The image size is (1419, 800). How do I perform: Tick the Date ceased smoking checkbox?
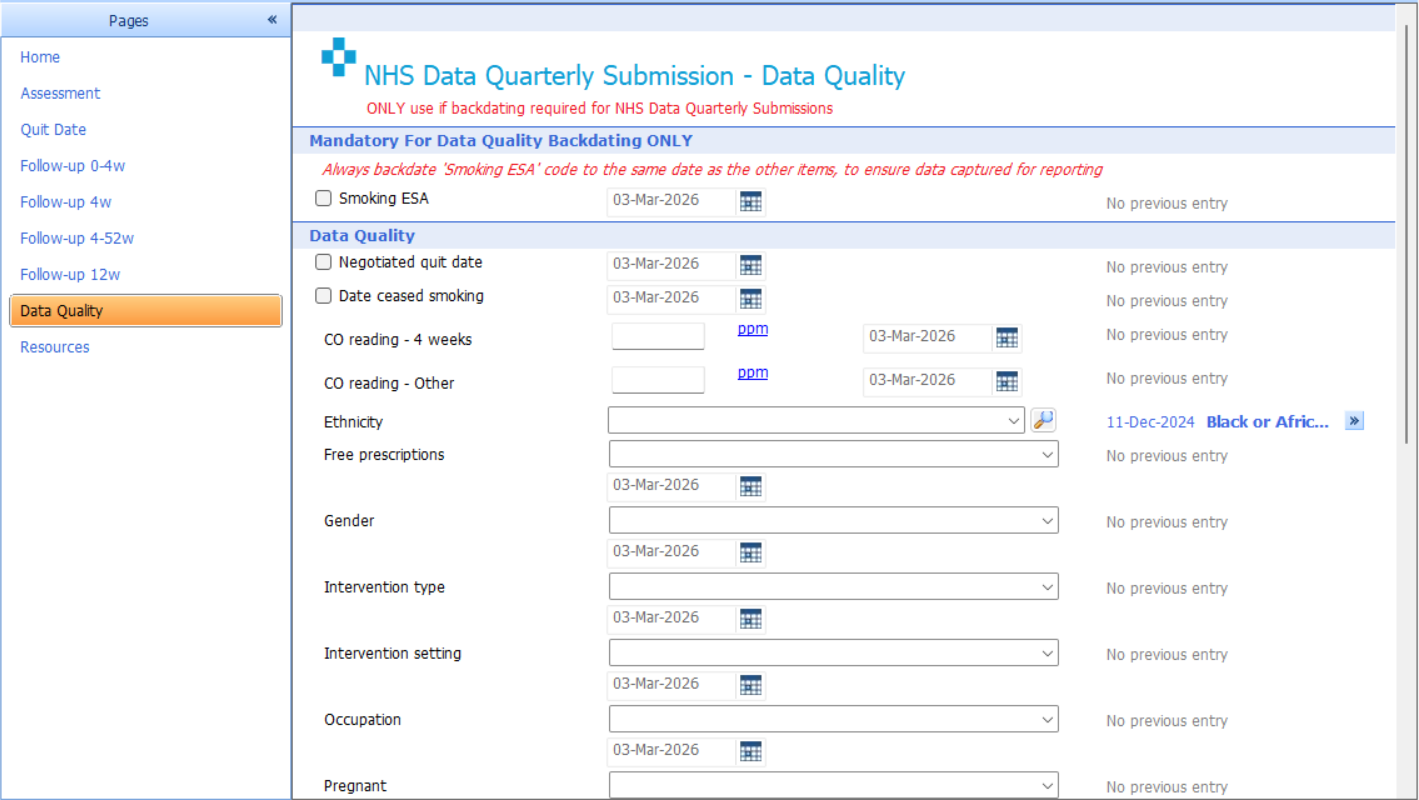pyautogui.click(x=323, y=296)
